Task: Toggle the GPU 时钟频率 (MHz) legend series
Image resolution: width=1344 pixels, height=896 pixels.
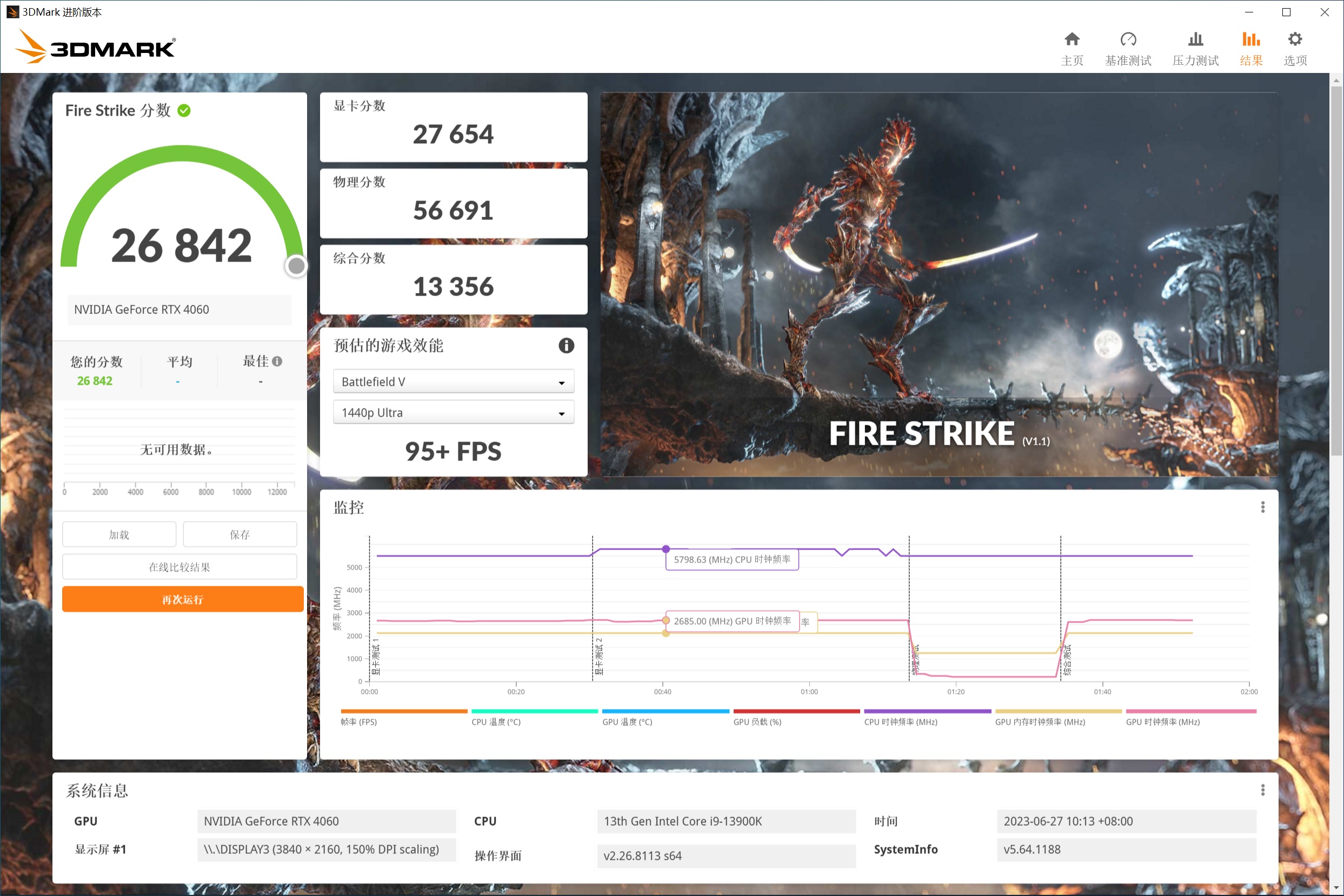Action: coord(1191,718)
